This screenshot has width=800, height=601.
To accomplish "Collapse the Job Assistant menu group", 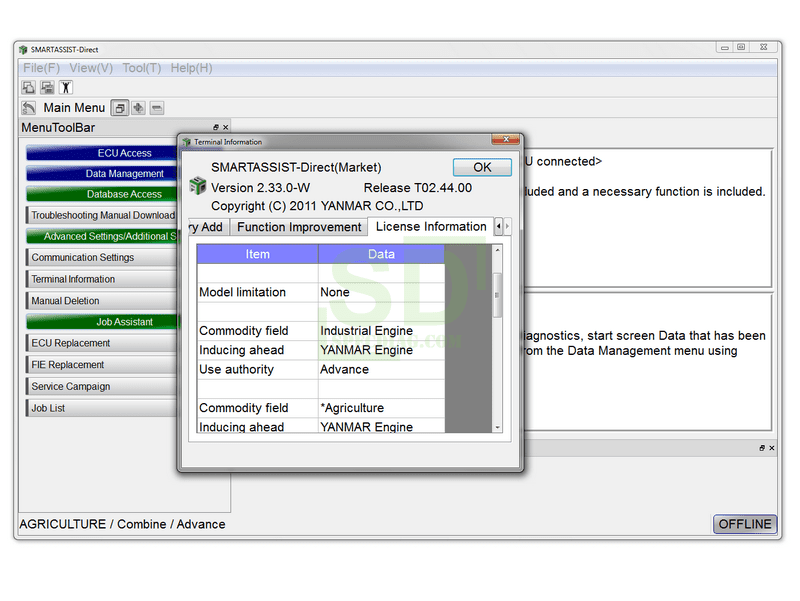I will pyautogui.click(x=102, y=322).
